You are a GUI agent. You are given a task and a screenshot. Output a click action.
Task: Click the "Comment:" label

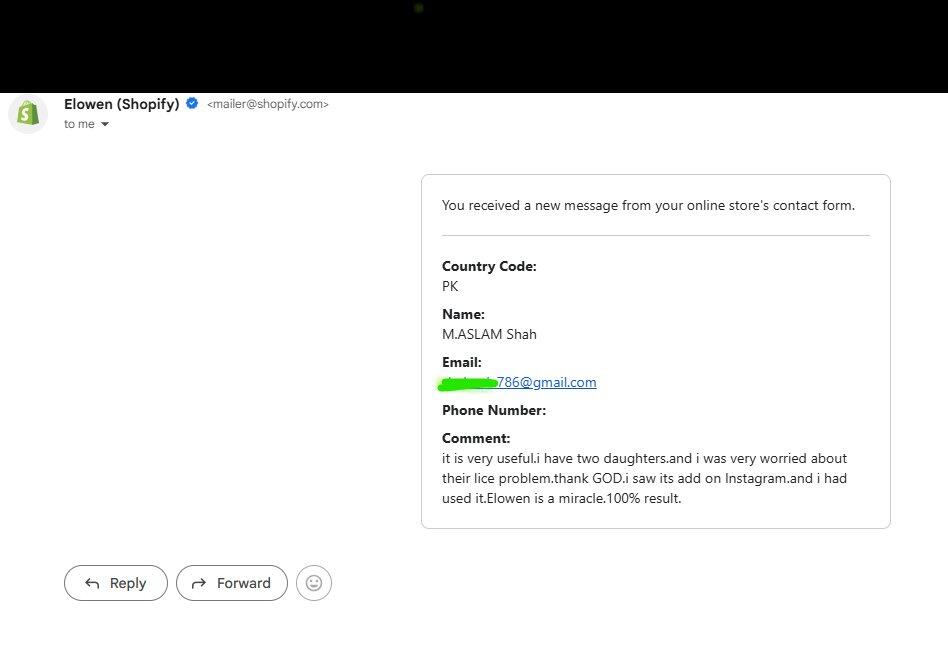(476, 438)
